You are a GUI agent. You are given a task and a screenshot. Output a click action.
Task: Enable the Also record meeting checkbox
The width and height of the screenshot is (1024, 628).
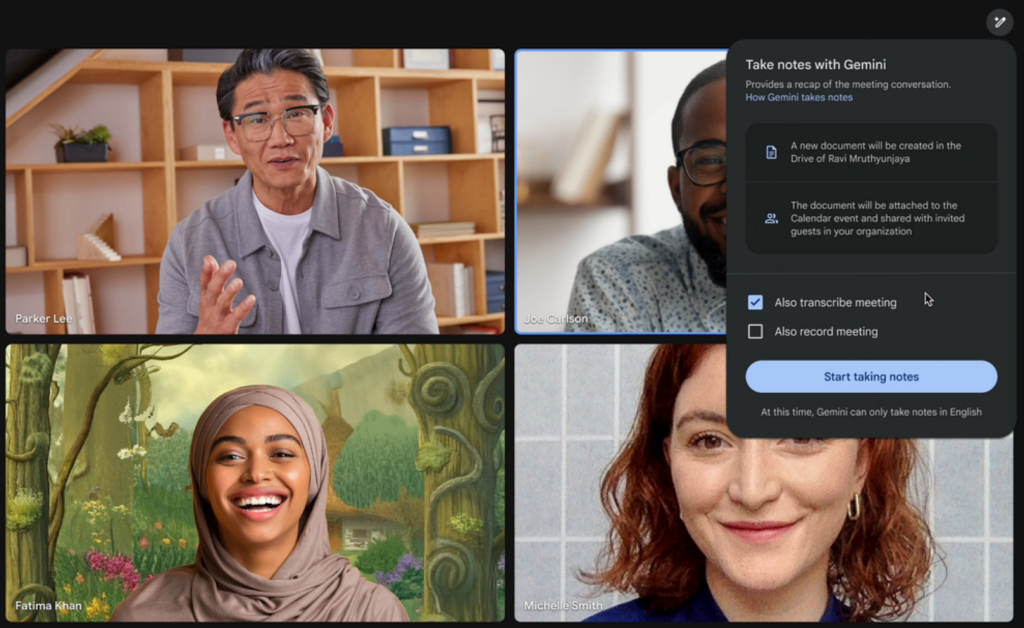(755, 331)
